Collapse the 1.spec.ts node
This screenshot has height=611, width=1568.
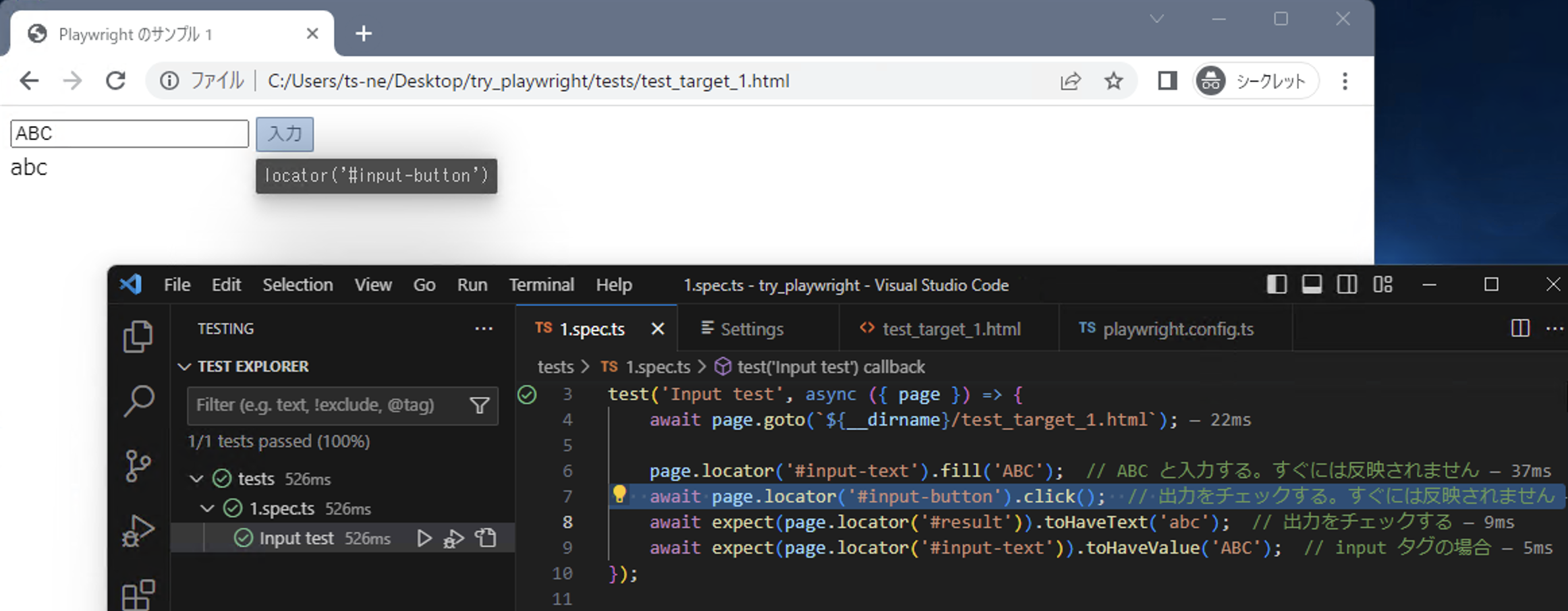(x=208, y=508)
